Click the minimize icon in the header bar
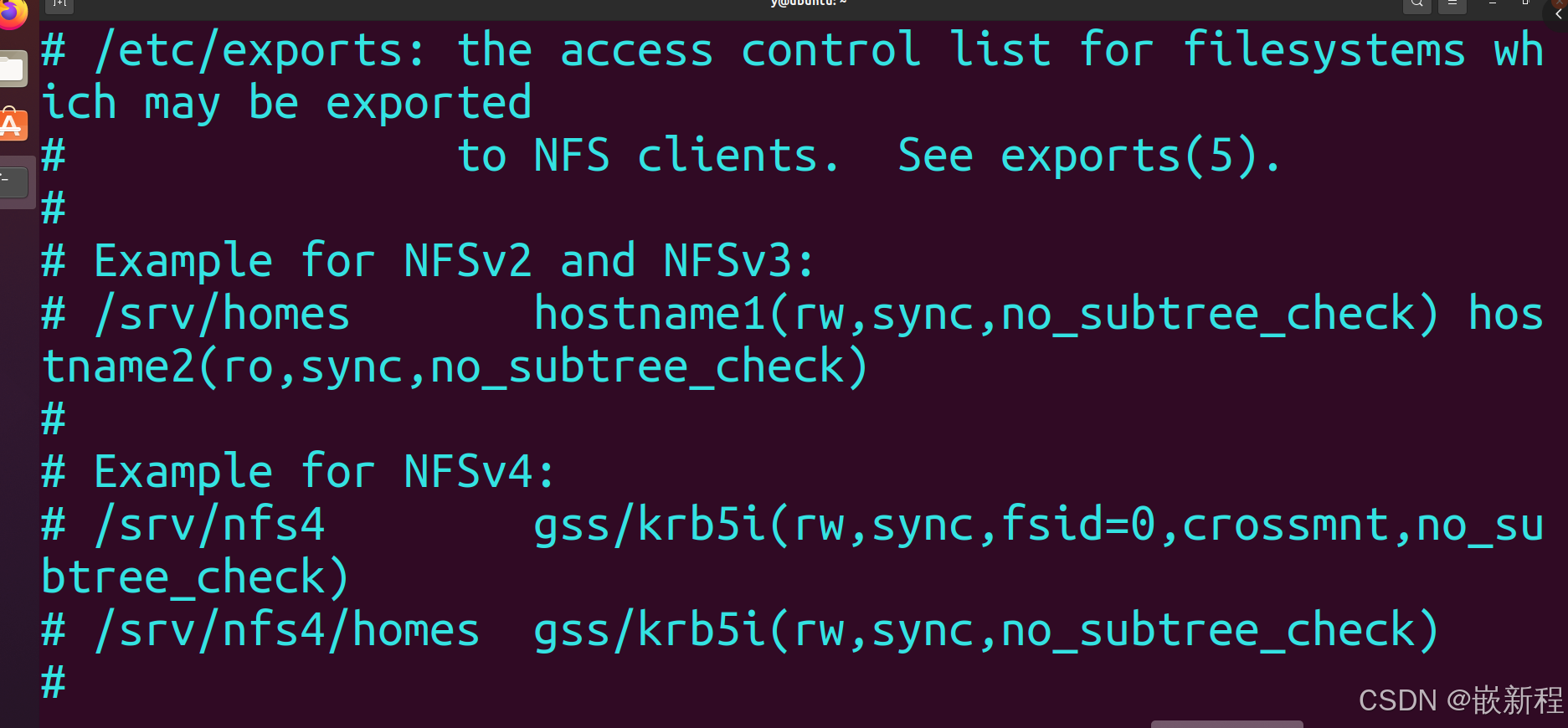The width and height of the screenshot is (1568, 728). 1493,3
